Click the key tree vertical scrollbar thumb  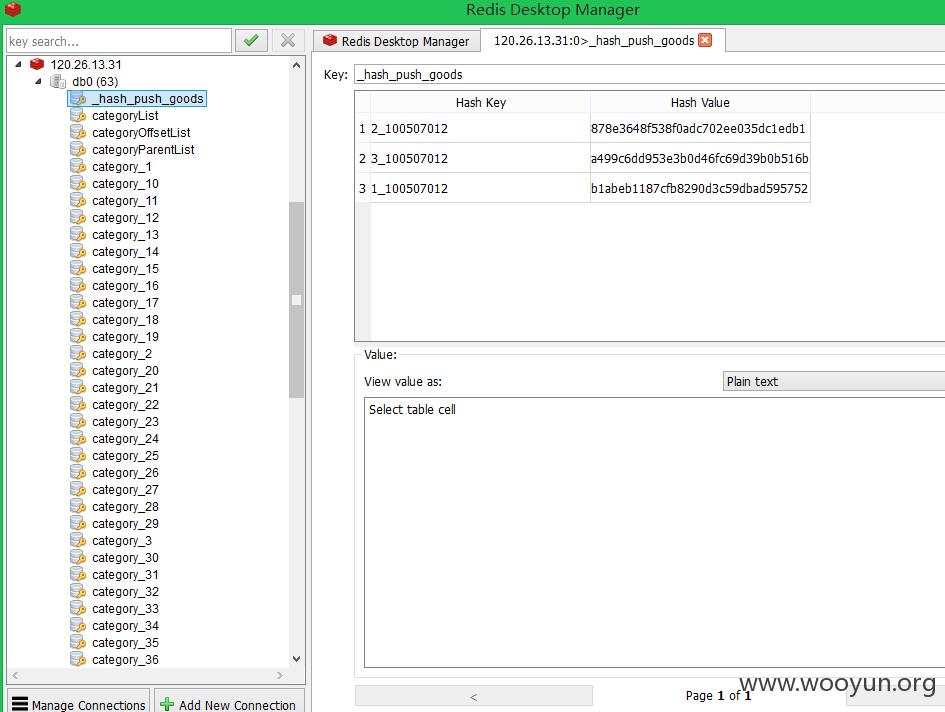[296, 300]
